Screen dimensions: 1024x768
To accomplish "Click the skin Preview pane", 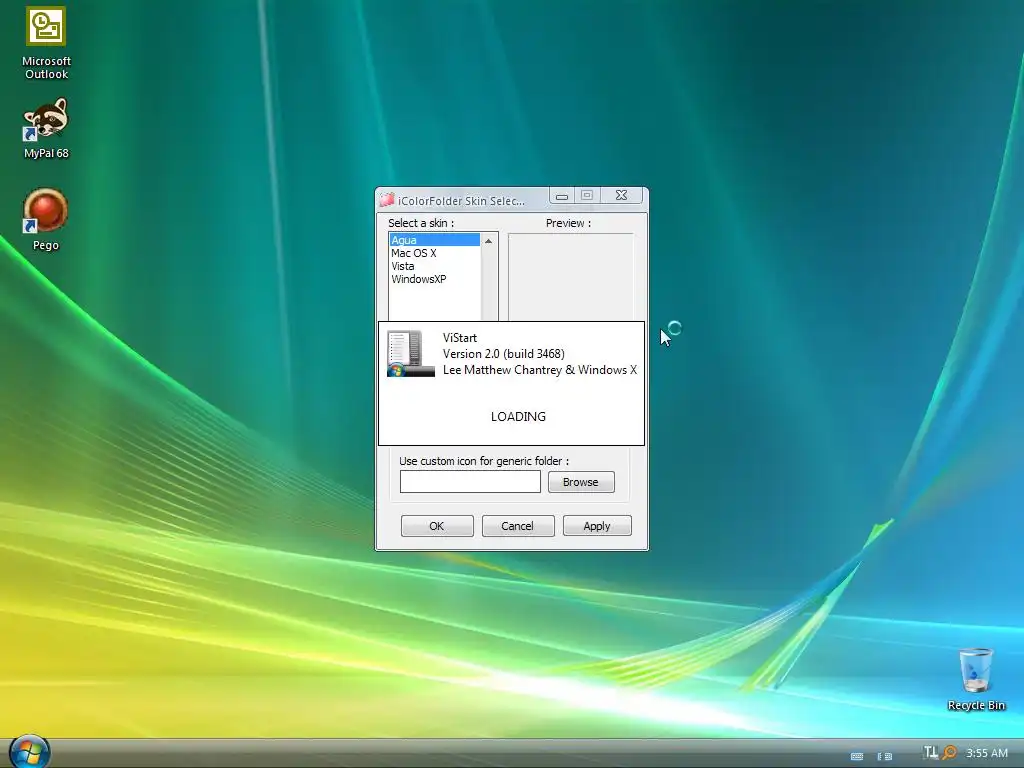I will pos(570,277).
